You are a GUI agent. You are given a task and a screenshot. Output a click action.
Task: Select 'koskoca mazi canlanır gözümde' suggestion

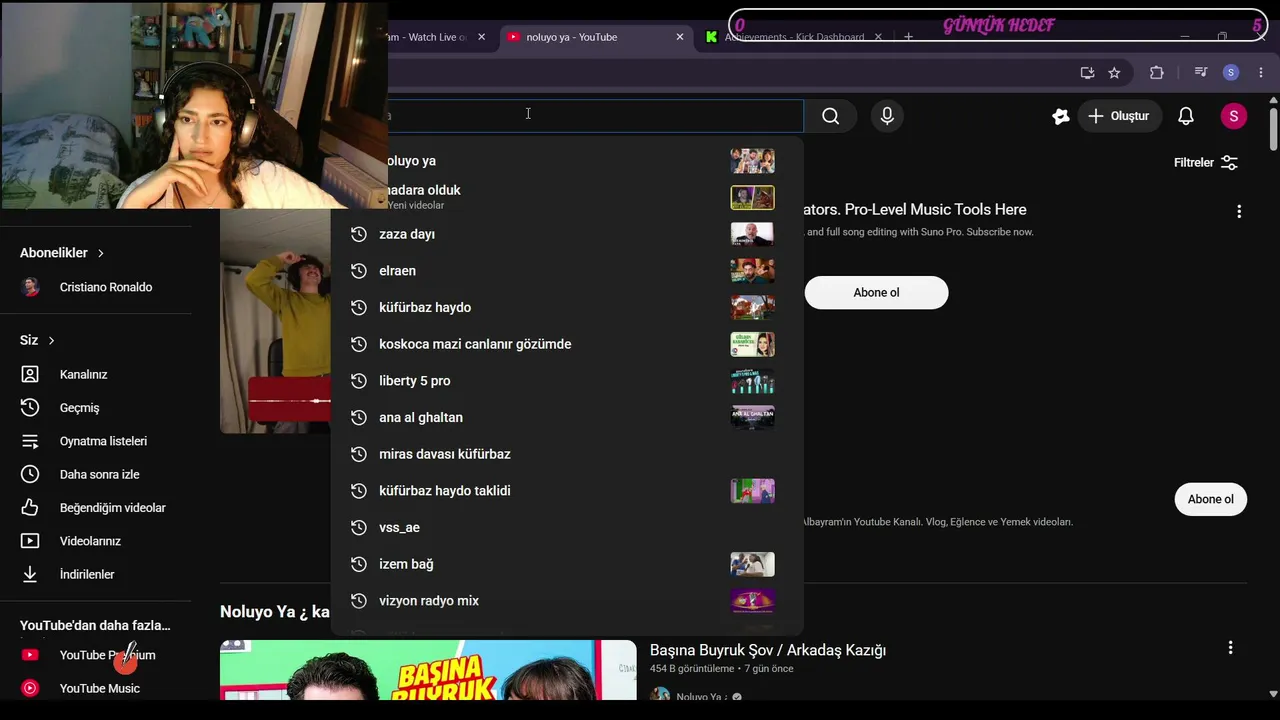(x=567, y=344)
